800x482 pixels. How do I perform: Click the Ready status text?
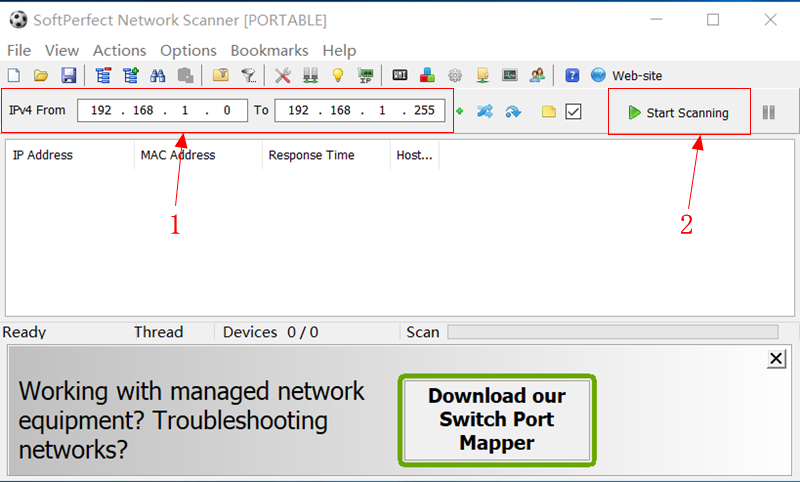click(x=24, y=332)
